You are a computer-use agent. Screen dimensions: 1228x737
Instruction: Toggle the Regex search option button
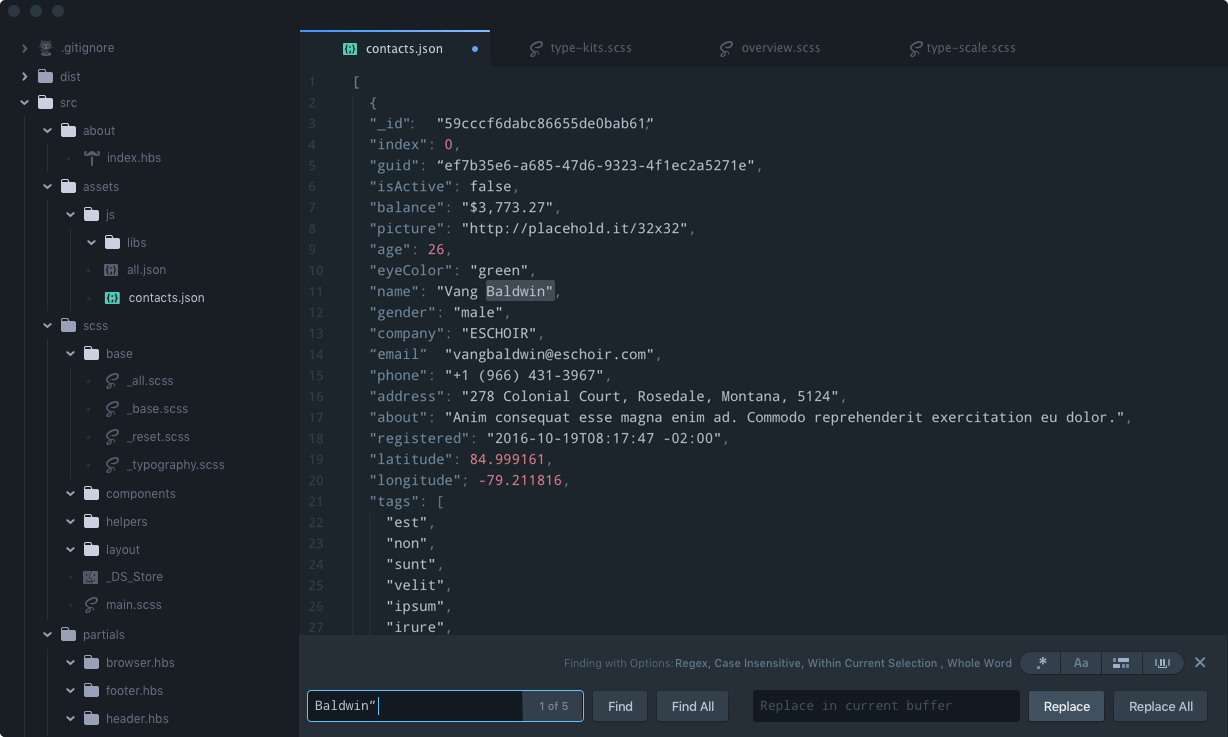point(1042,663)
